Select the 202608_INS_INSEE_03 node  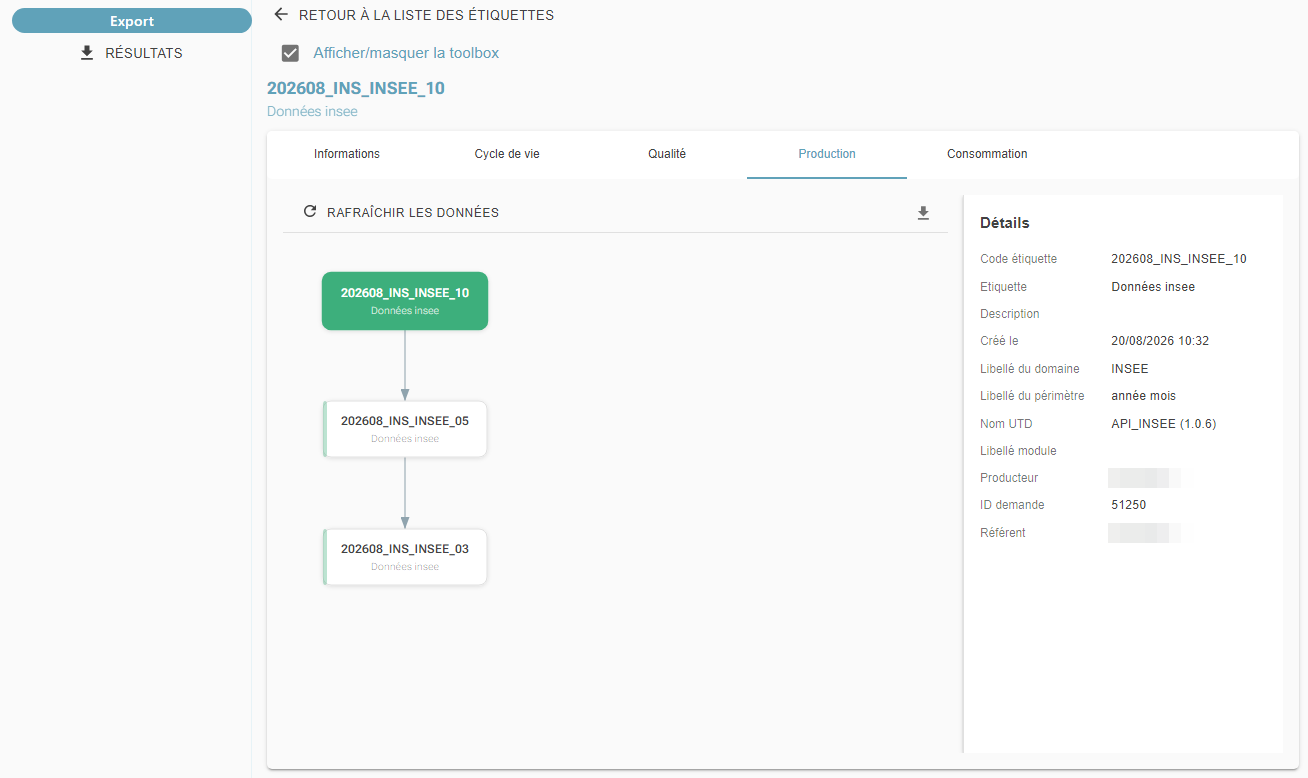click(x=405, y=557)
